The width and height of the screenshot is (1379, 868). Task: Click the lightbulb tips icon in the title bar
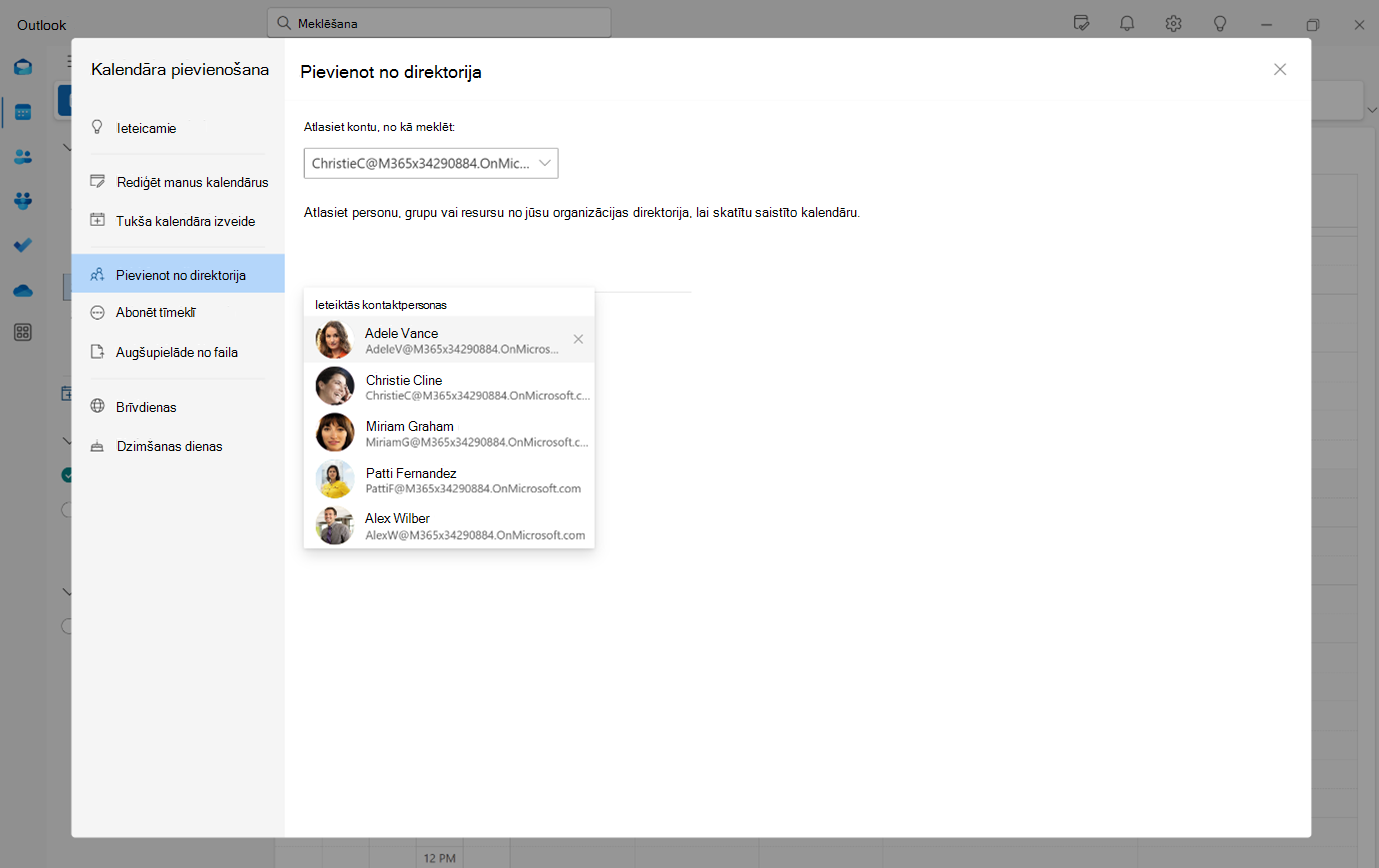1220,24
